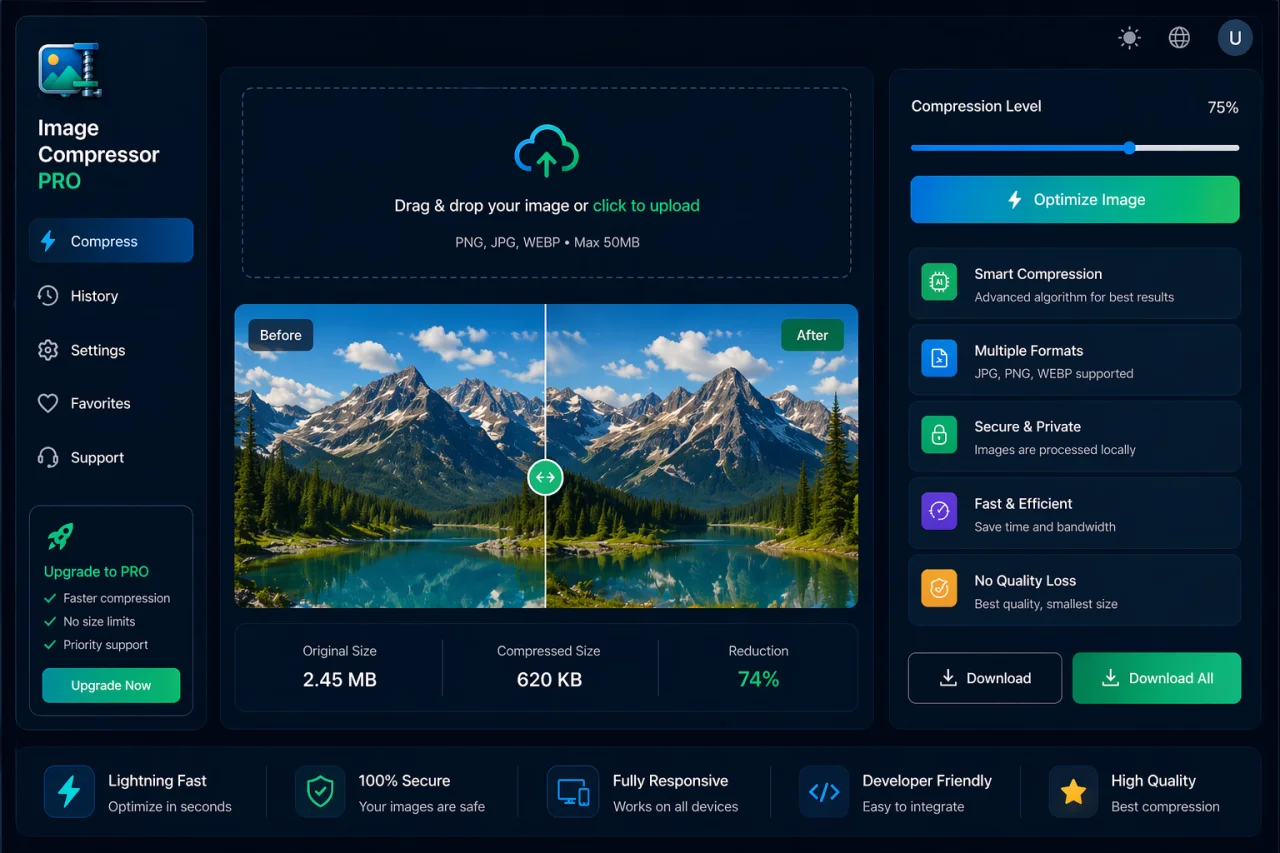The height and width of the screenshot is (853, 1280).
Task: Click 'Optimize in seconds' footer text
Action: (x=170, y=807)
